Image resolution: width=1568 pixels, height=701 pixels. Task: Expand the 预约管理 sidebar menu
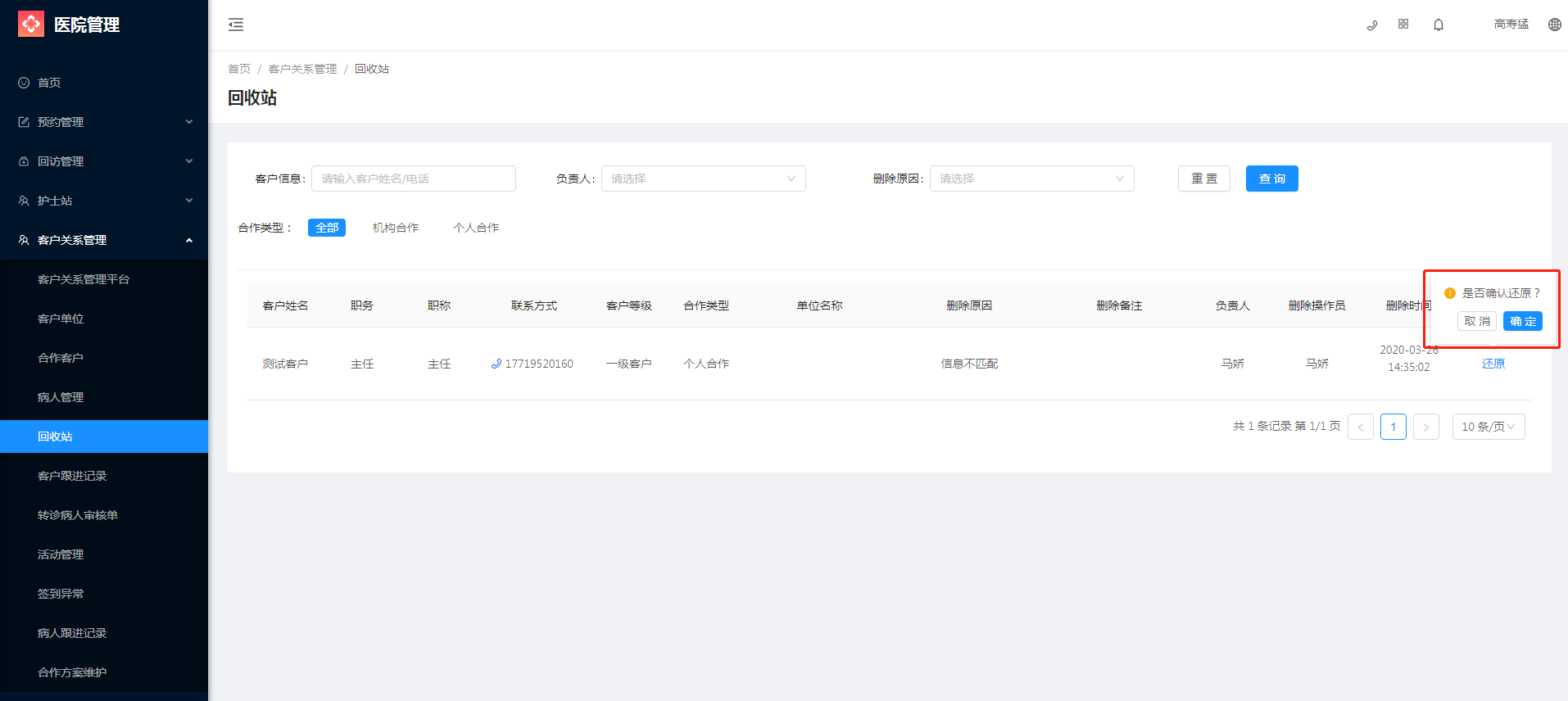pos(104,122)
